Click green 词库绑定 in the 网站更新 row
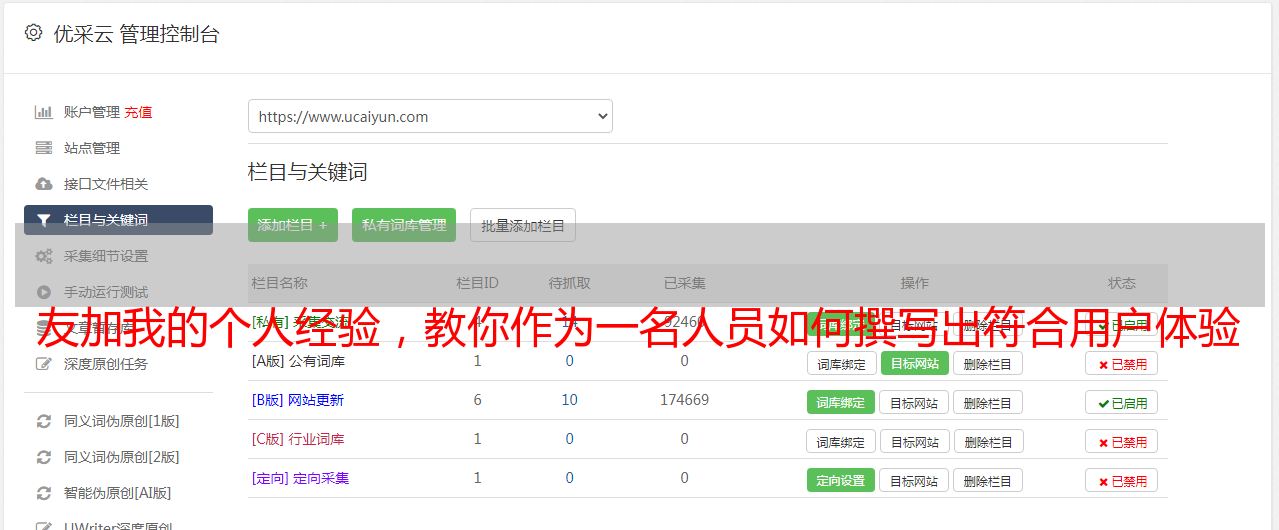The image size is (1279, 530). [x=841, y=403]
